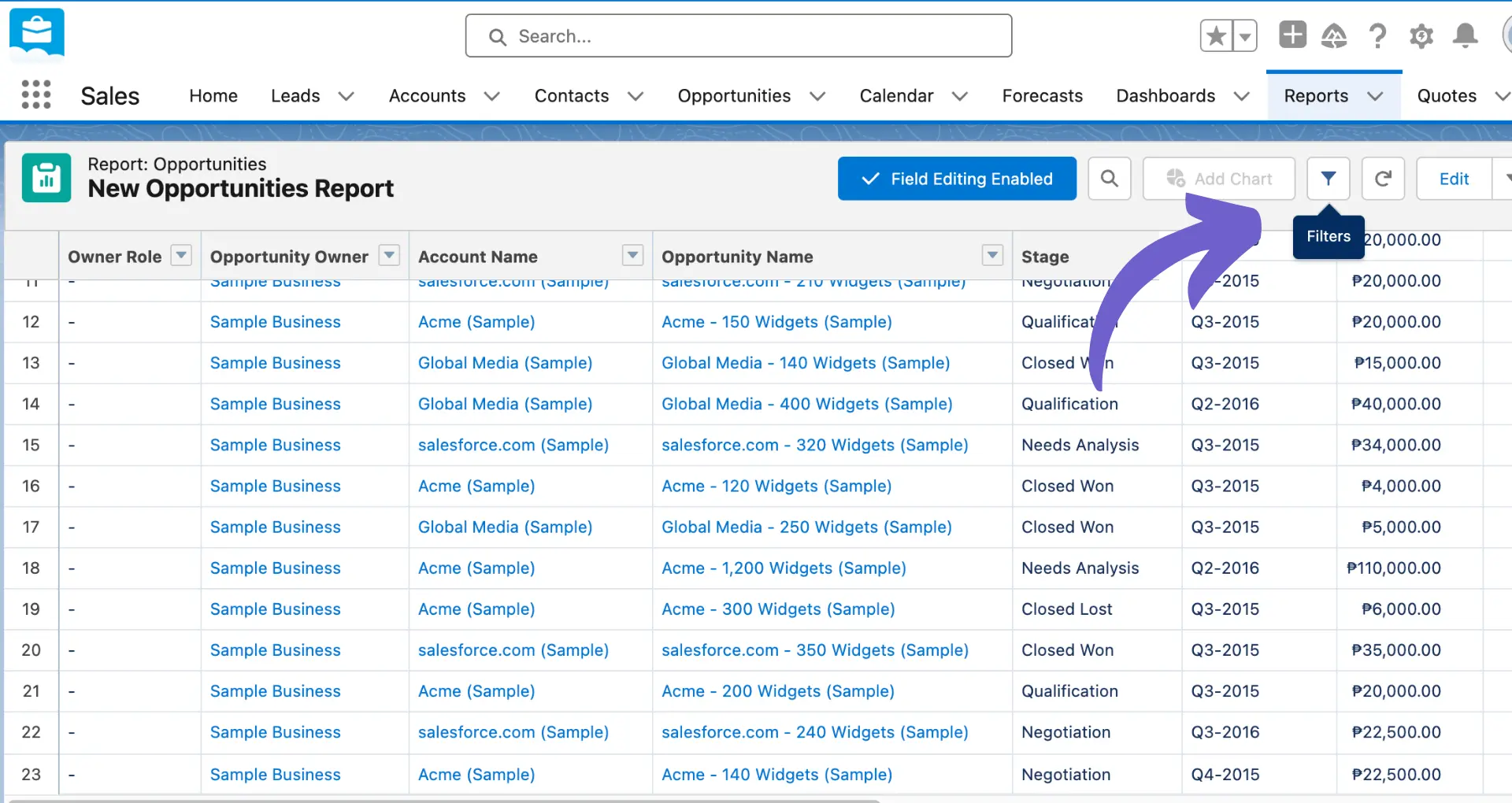Screen dimensions: 1512x803
Task: Toggle the Field Editing Enabled button
Action: [x=957, y=179]
